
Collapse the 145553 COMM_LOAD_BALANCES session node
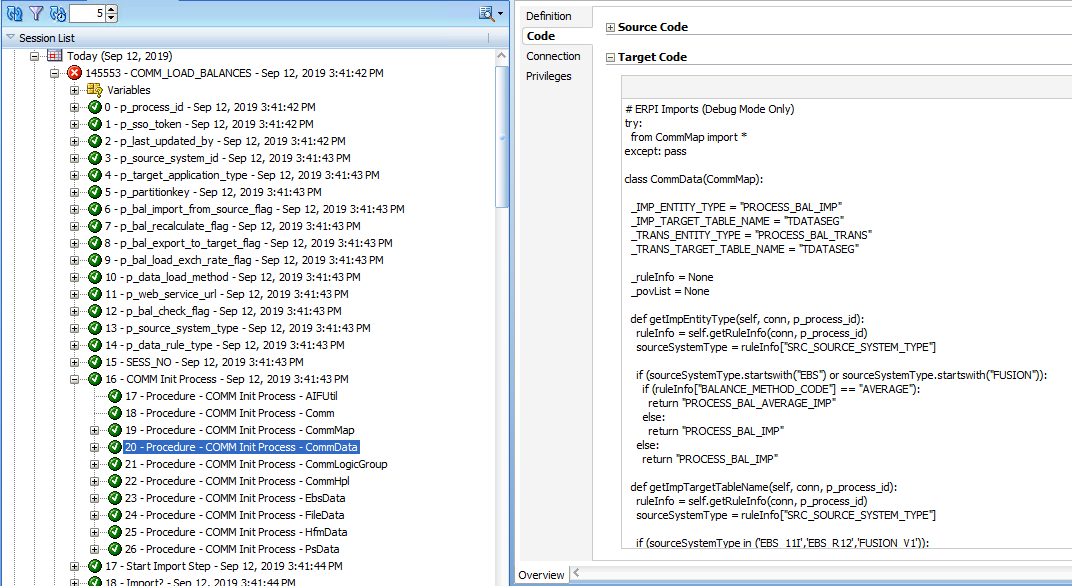click(x=54, y=73)
